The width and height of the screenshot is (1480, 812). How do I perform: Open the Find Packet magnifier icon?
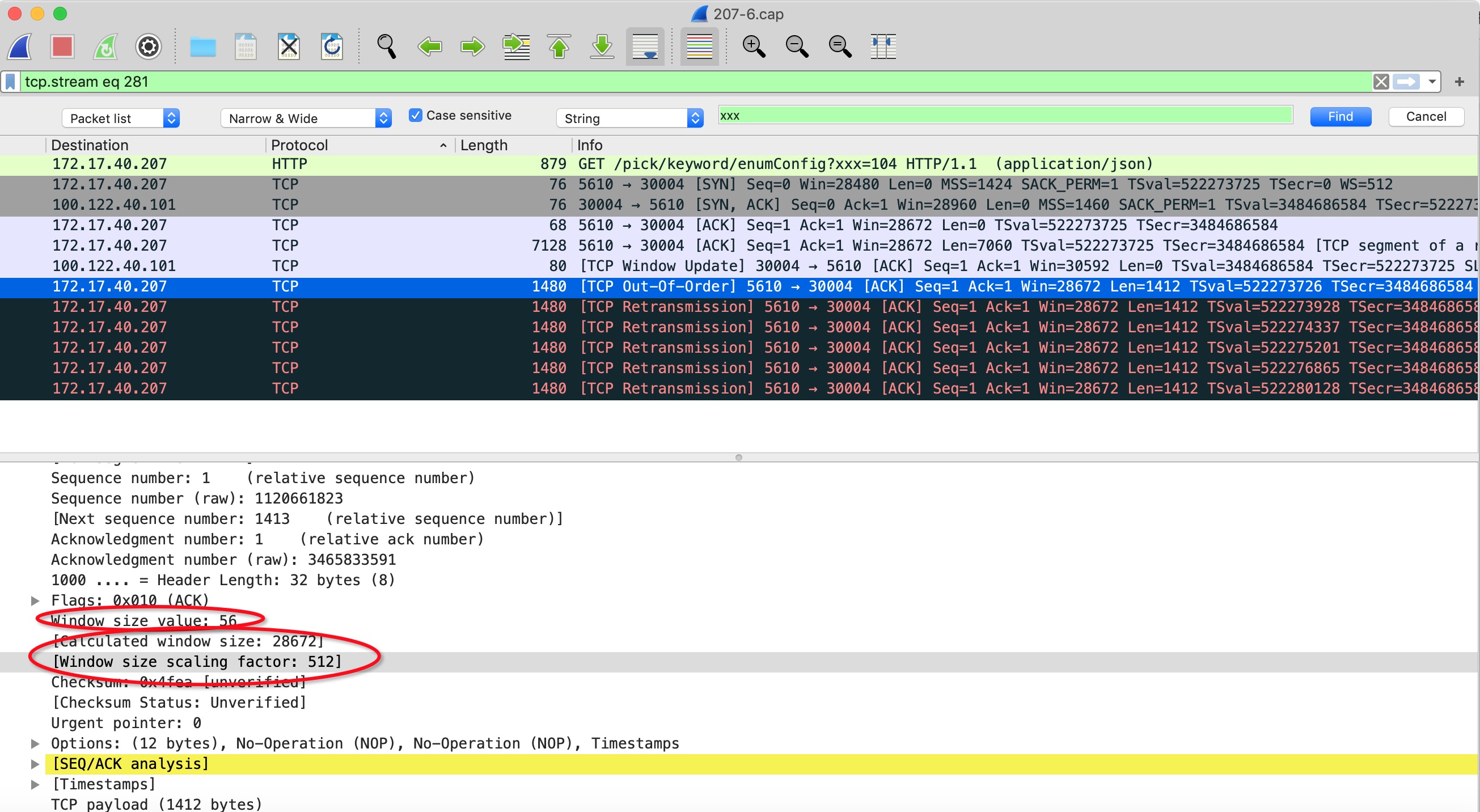tap(386, 46)
